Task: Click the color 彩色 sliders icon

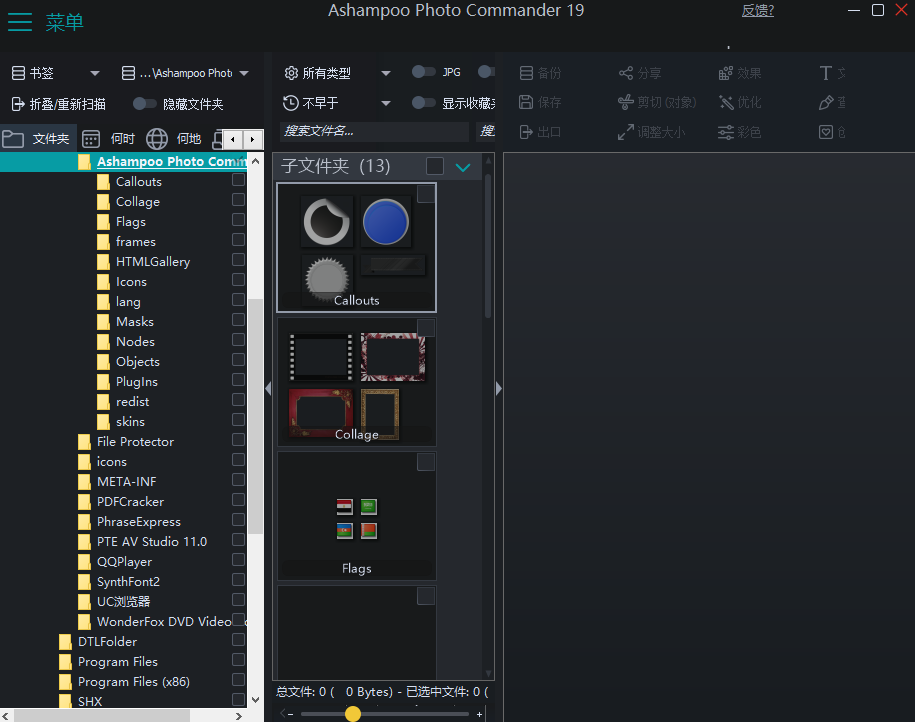Action: tap(725, 132)
